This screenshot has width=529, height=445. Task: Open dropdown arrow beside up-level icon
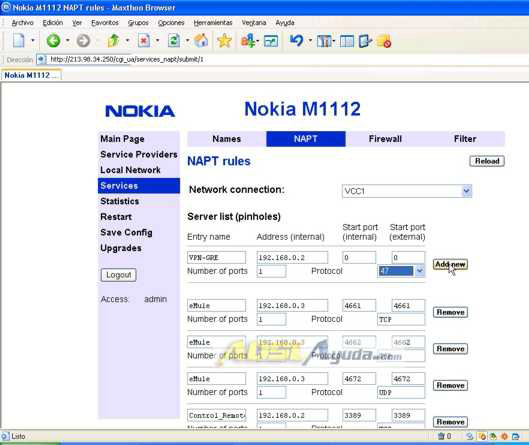click(128, 40)
